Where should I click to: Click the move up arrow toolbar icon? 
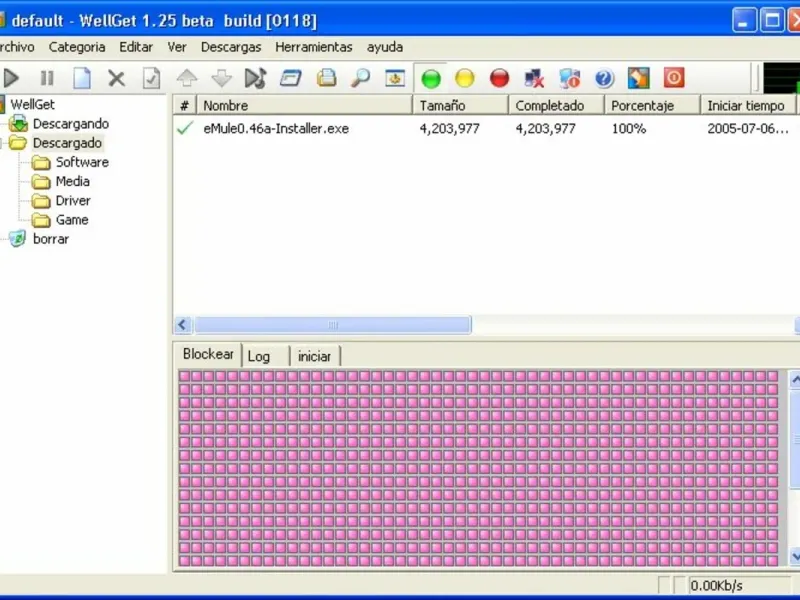tap(187, 79)
